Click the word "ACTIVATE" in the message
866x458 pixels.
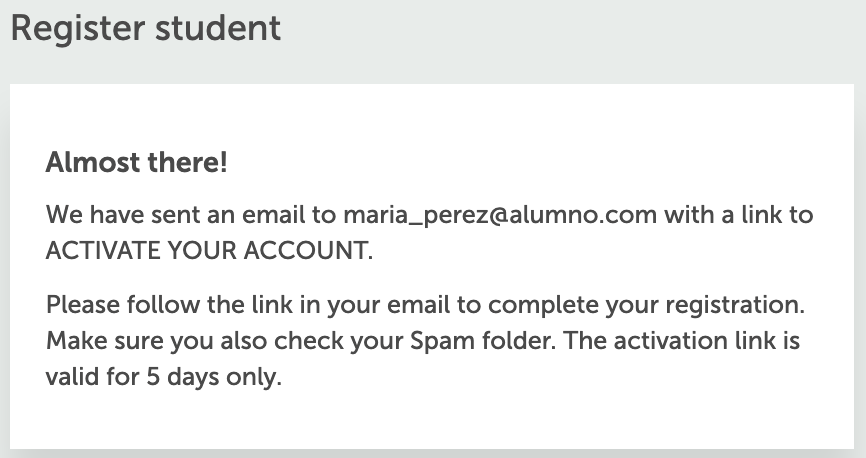98,251
